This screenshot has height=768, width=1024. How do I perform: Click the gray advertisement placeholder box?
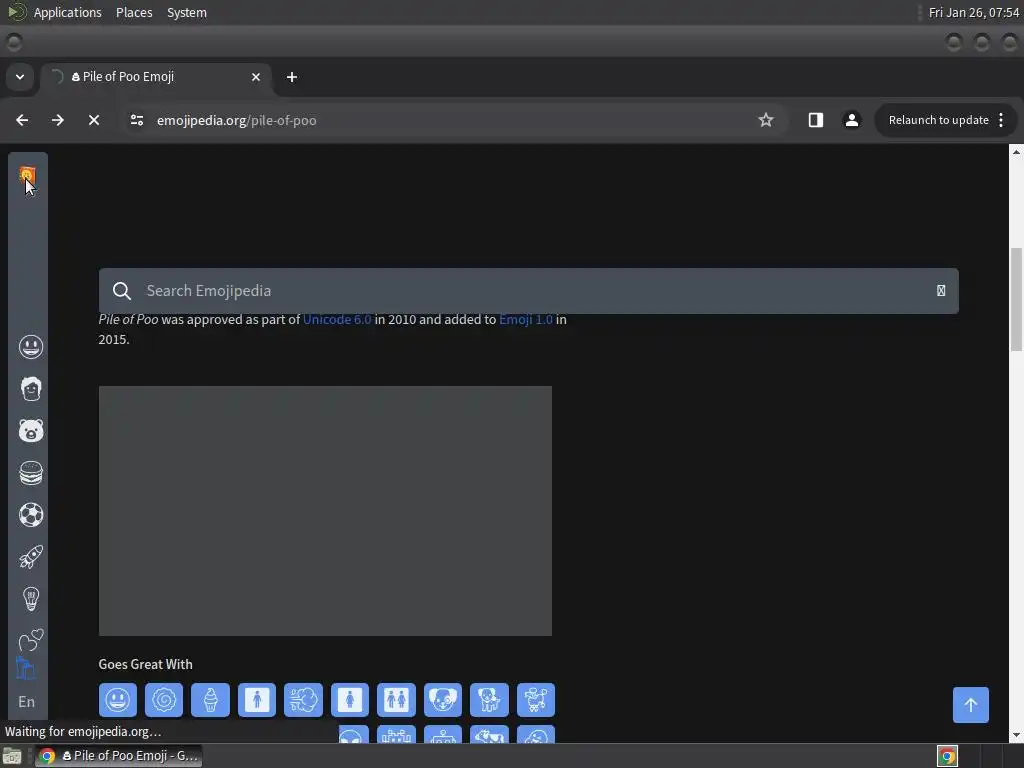(325, 511)
